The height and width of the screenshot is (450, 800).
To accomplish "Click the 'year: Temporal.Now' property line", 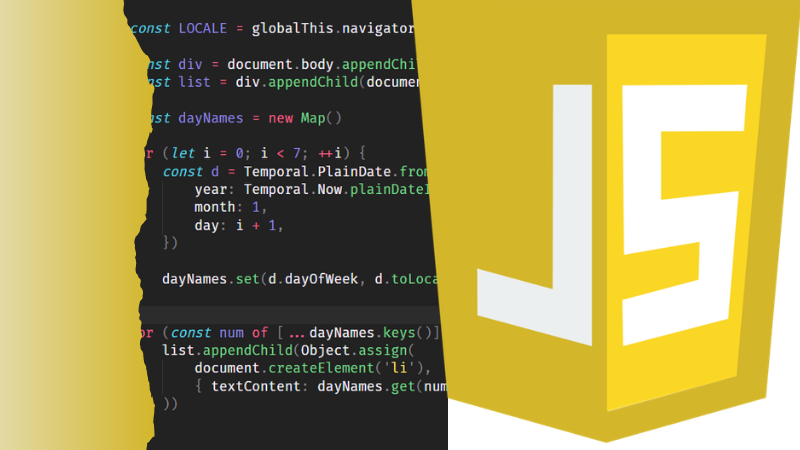I will tap(312, 189).
